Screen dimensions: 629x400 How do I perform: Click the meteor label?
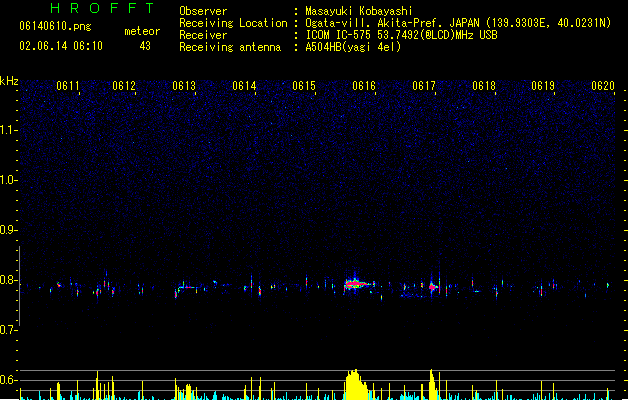tap(142, 31)
